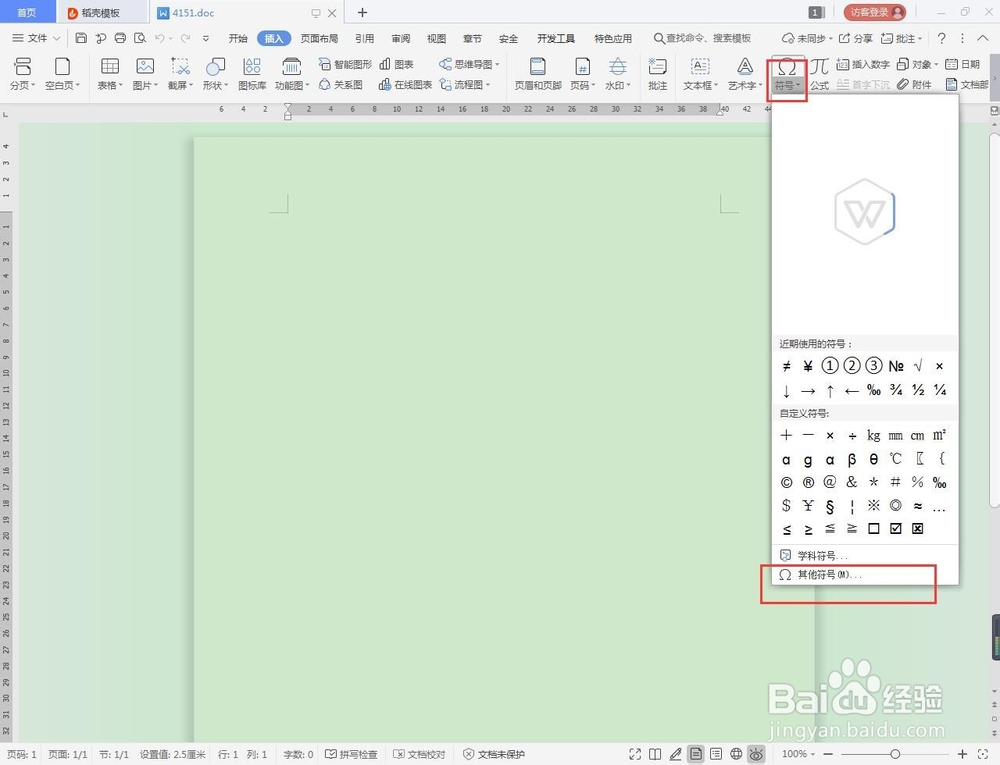Select the 截屏 screenshot tool
This screenshot has height=765, width=1000.
178,70
